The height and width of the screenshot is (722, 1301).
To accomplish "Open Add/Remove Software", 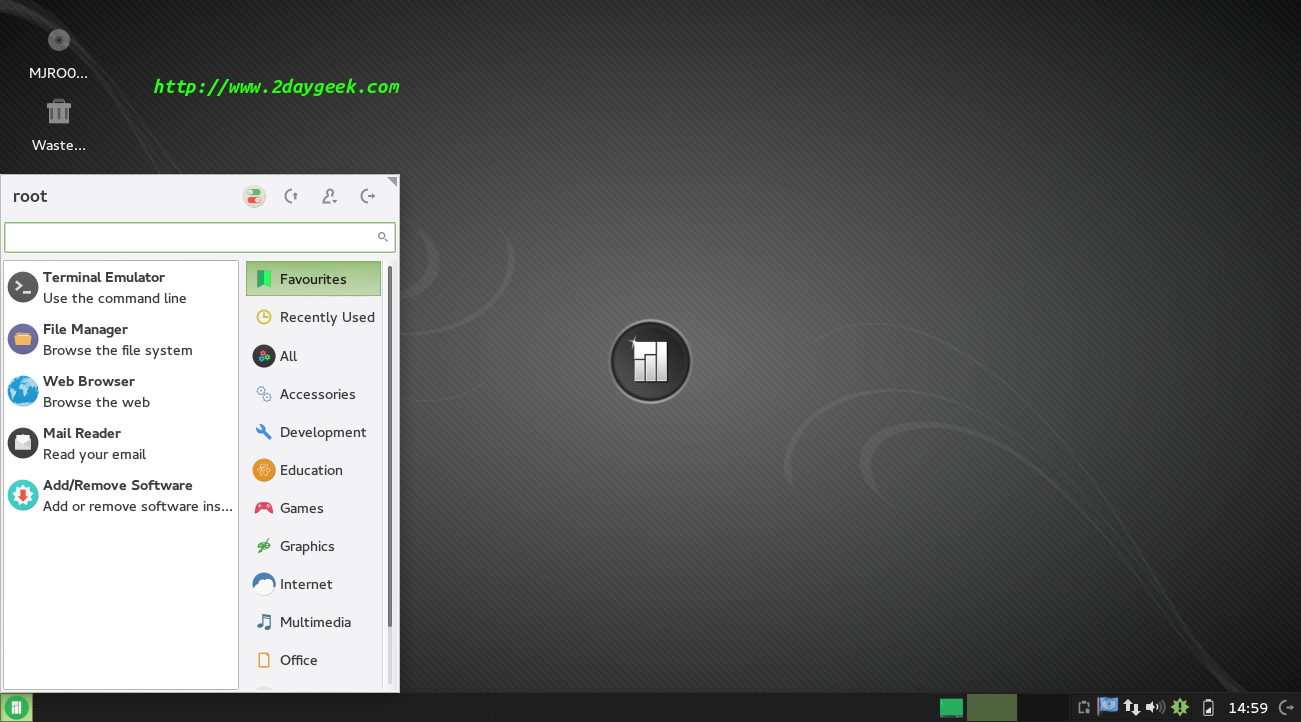I will tap(120, 495).
